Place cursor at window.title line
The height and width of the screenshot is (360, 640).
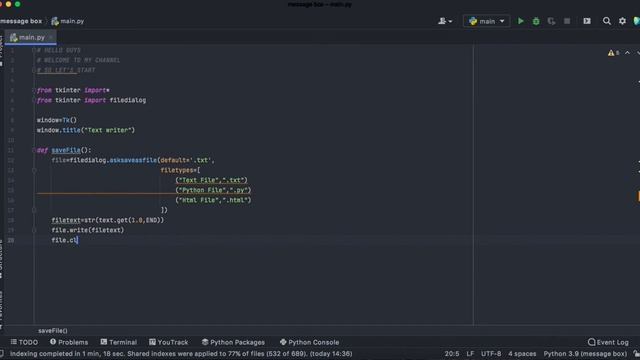(x=86, y=130)
